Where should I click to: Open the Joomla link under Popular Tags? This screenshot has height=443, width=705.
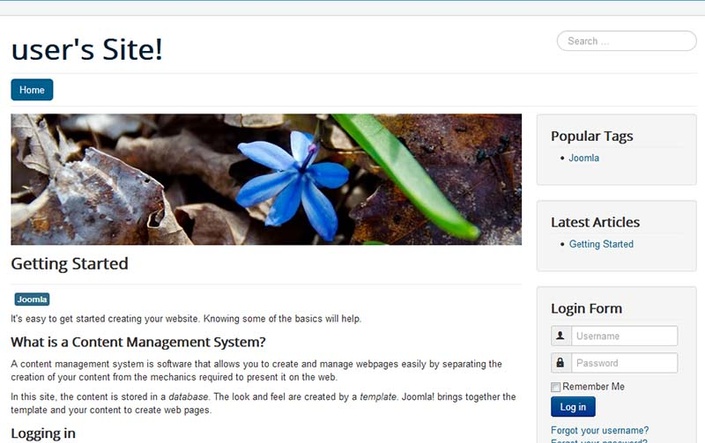pos(584,158)
